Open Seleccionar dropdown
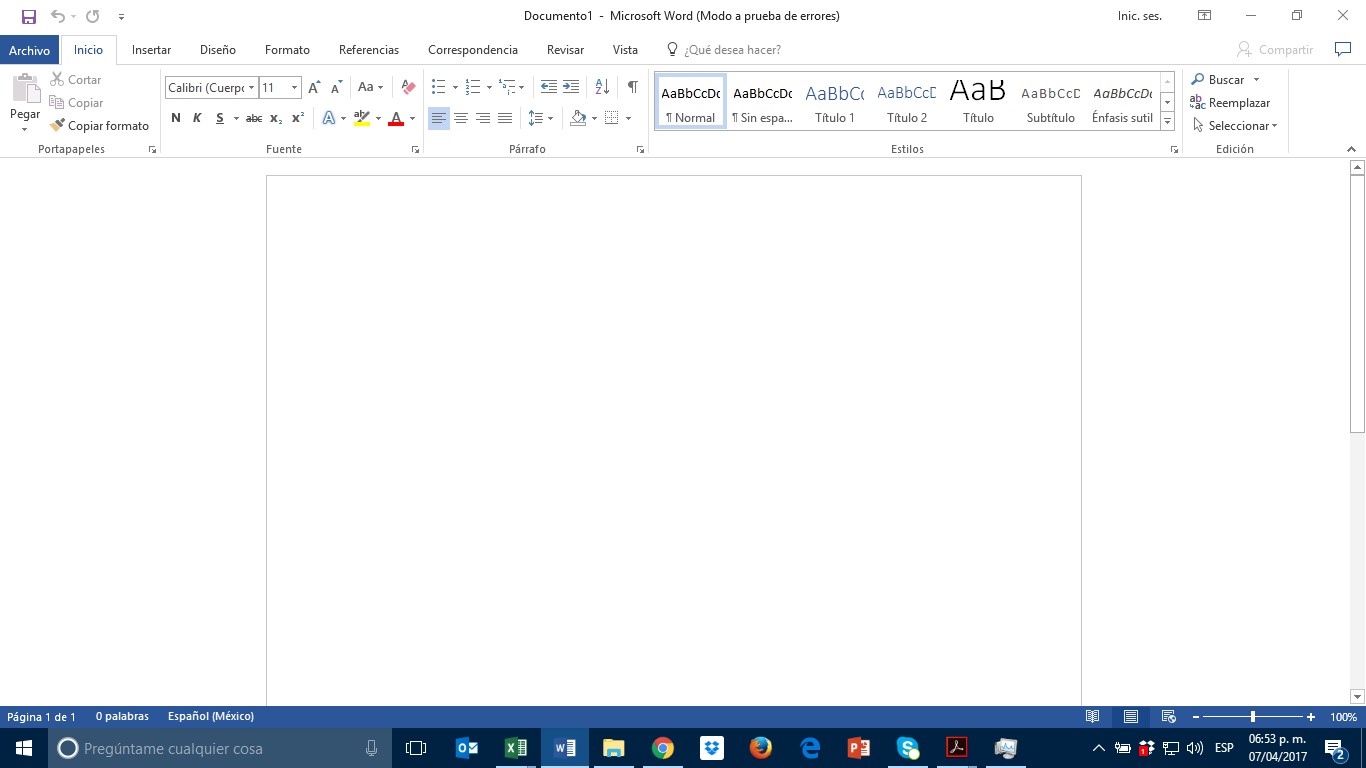Screen dimensions: 1366x768 pyautogui.click(x=1235, y=126)
